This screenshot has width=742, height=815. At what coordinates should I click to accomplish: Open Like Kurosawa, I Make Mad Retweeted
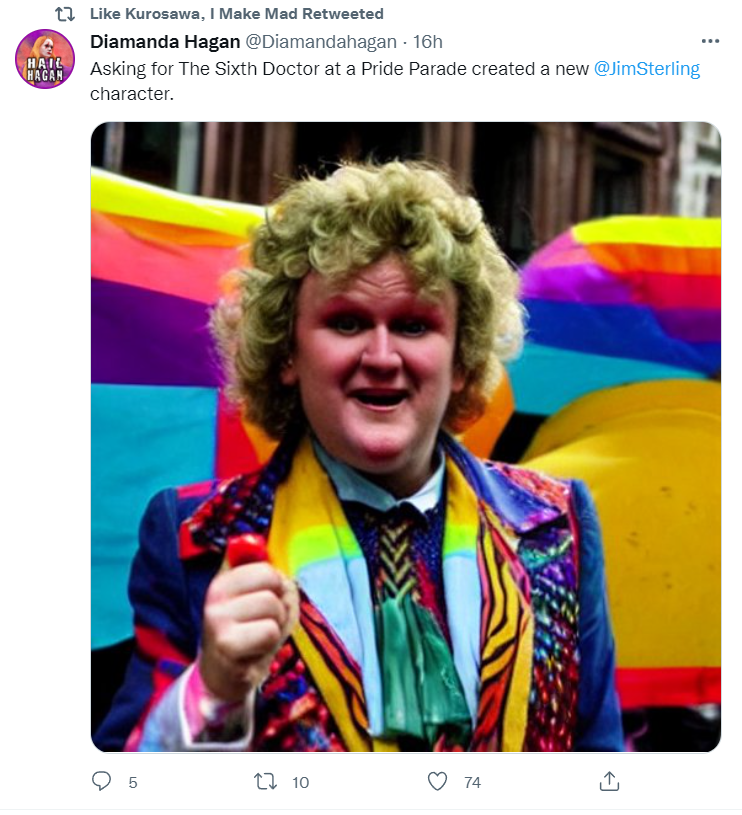[x=237, y=14]
